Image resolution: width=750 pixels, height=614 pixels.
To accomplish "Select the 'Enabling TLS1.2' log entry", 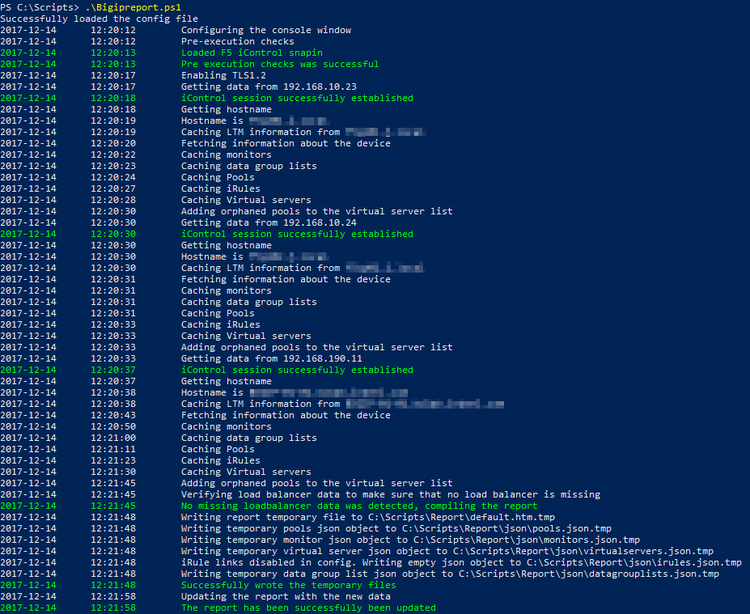I will (x=223, y=76).
